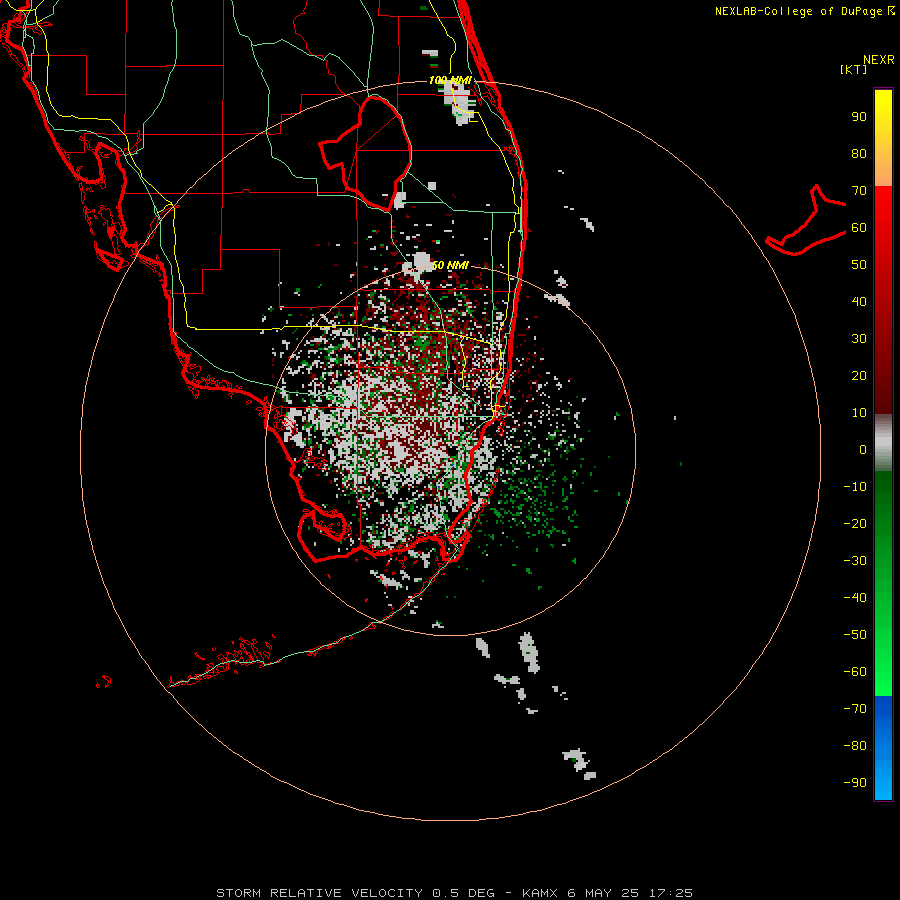Click the 10 value on the velocity scale
Image resolution: width=900 pixels, height=900 pixels.
859,413
